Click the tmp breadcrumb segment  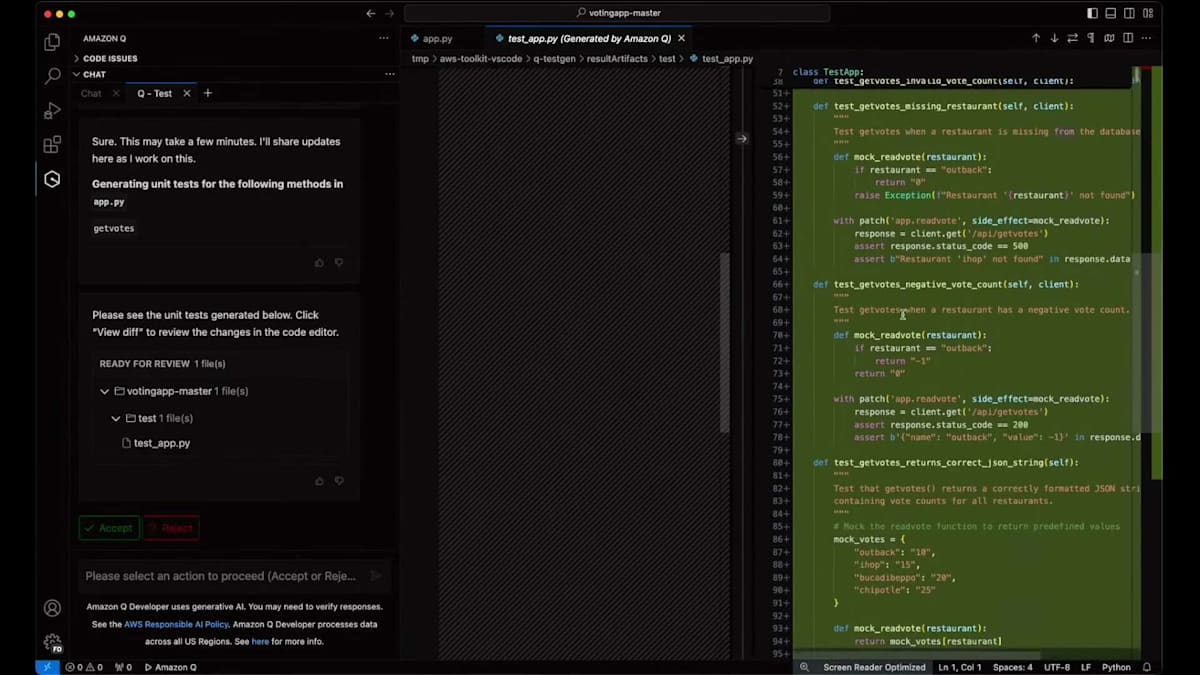pos(420,59)
